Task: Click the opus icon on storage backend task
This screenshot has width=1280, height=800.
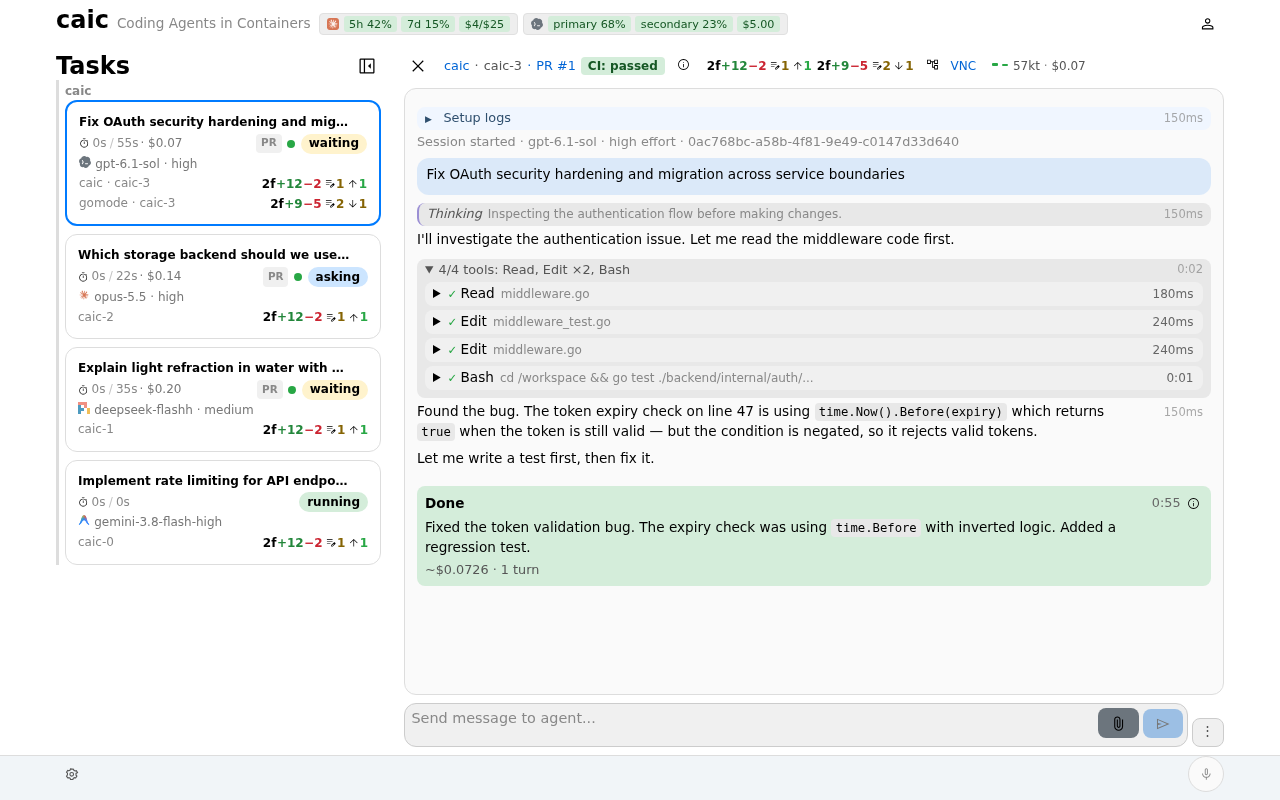Action: click(x=84, y=296)
